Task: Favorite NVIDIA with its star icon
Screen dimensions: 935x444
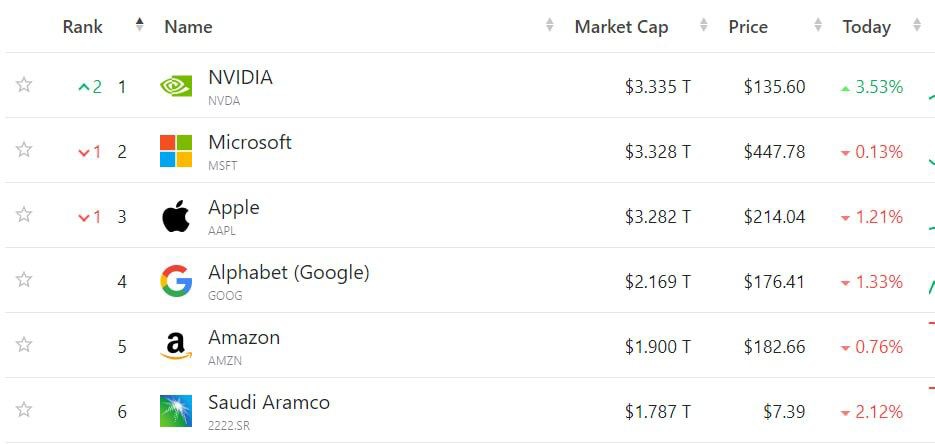Action: pos(24,85)
